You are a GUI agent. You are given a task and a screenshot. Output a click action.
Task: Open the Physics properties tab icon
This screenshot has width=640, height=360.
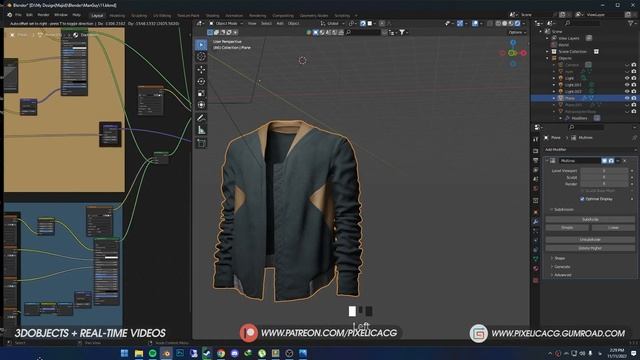pos(536,240)
